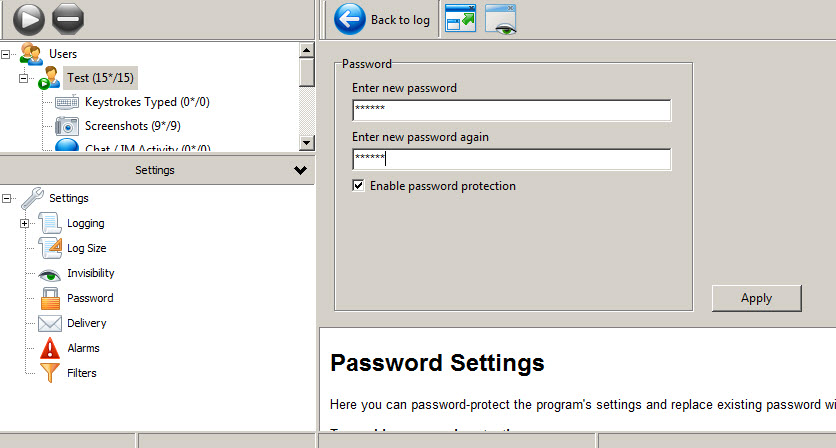Screen dimensions: 836x448
Task: Click the round stop monitoring icon
Action: [x=68, y=19]
